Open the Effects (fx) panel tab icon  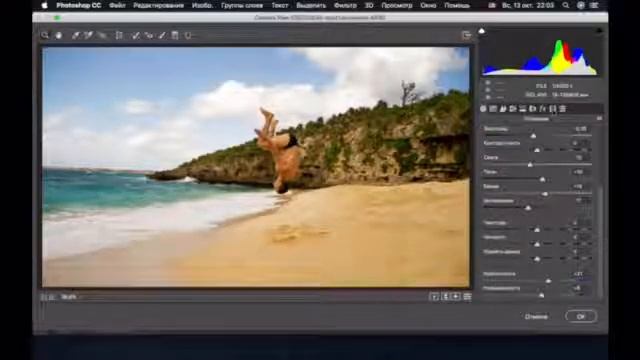(x=542, y=109)
